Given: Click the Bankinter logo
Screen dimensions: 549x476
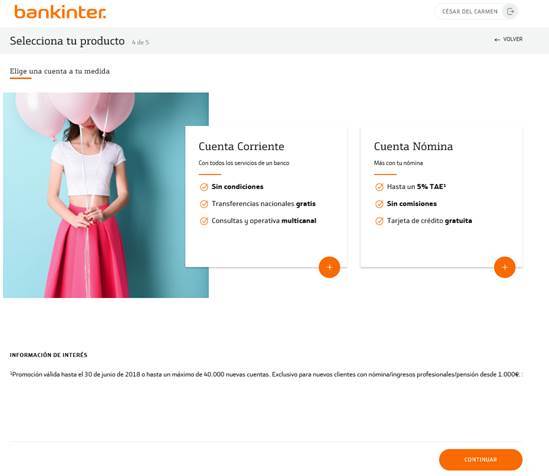Looking at the screenshot, I should click(x=60, y=12).
